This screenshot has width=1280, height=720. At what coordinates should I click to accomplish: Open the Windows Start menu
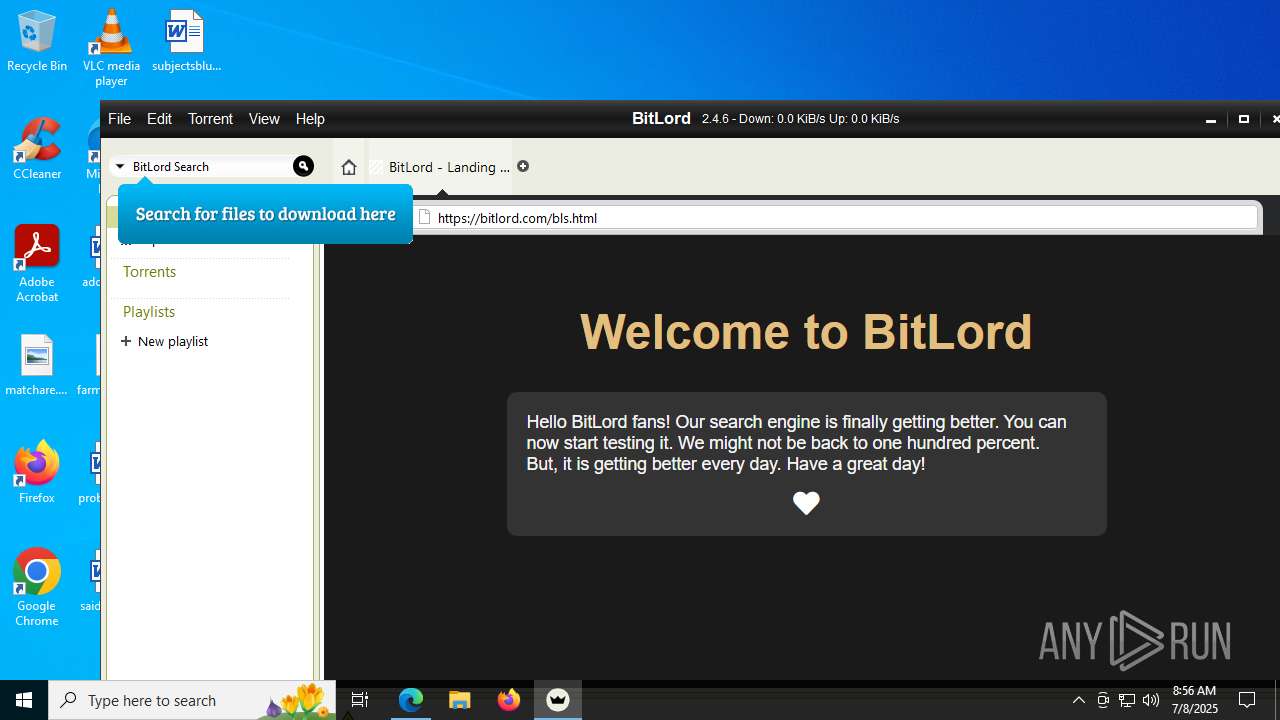click(x=24, y=700)
